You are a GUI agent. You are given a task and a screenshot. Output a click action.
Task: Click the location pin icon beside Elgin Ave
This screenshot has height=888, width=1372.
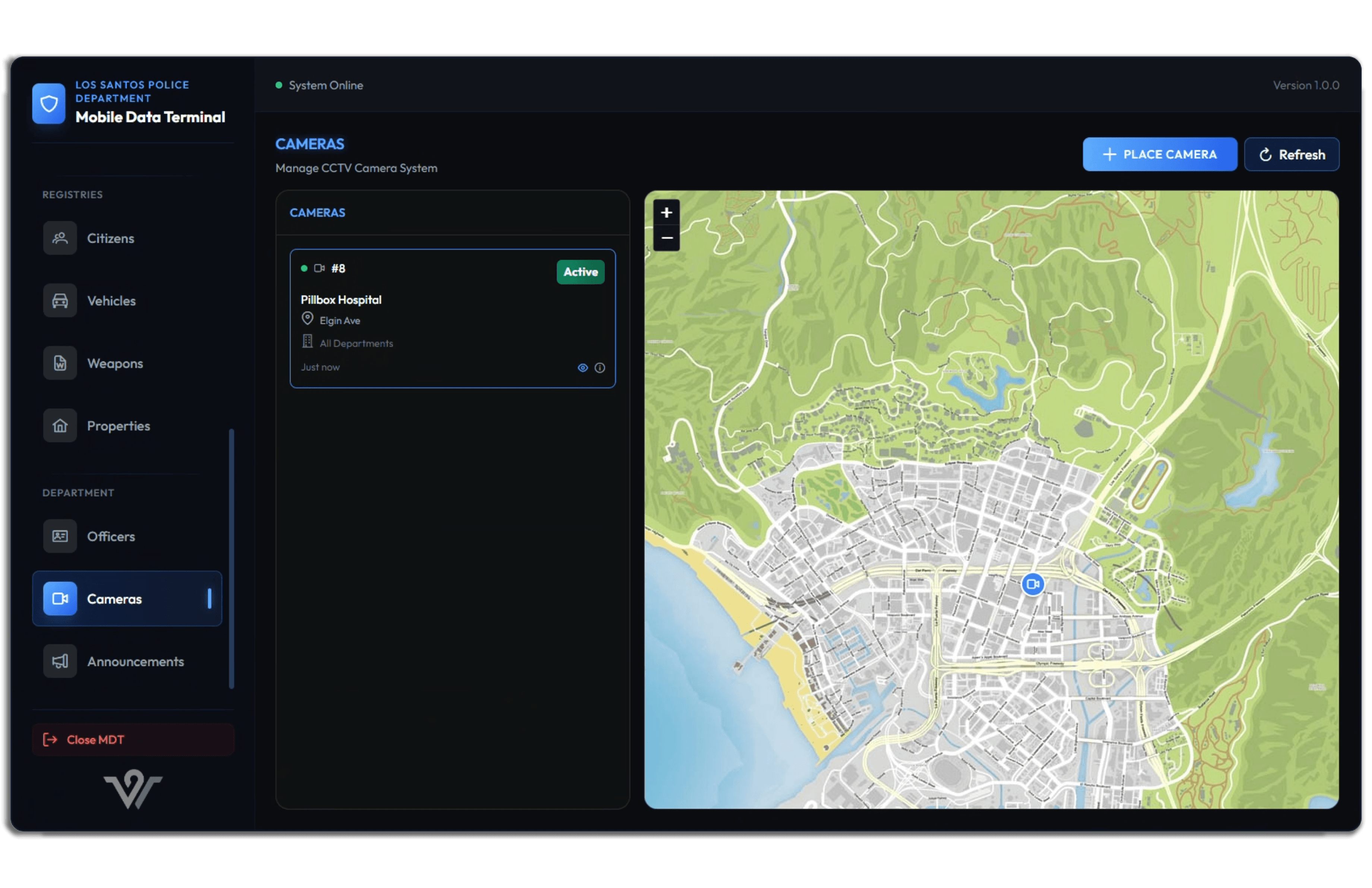pos(307,319)
